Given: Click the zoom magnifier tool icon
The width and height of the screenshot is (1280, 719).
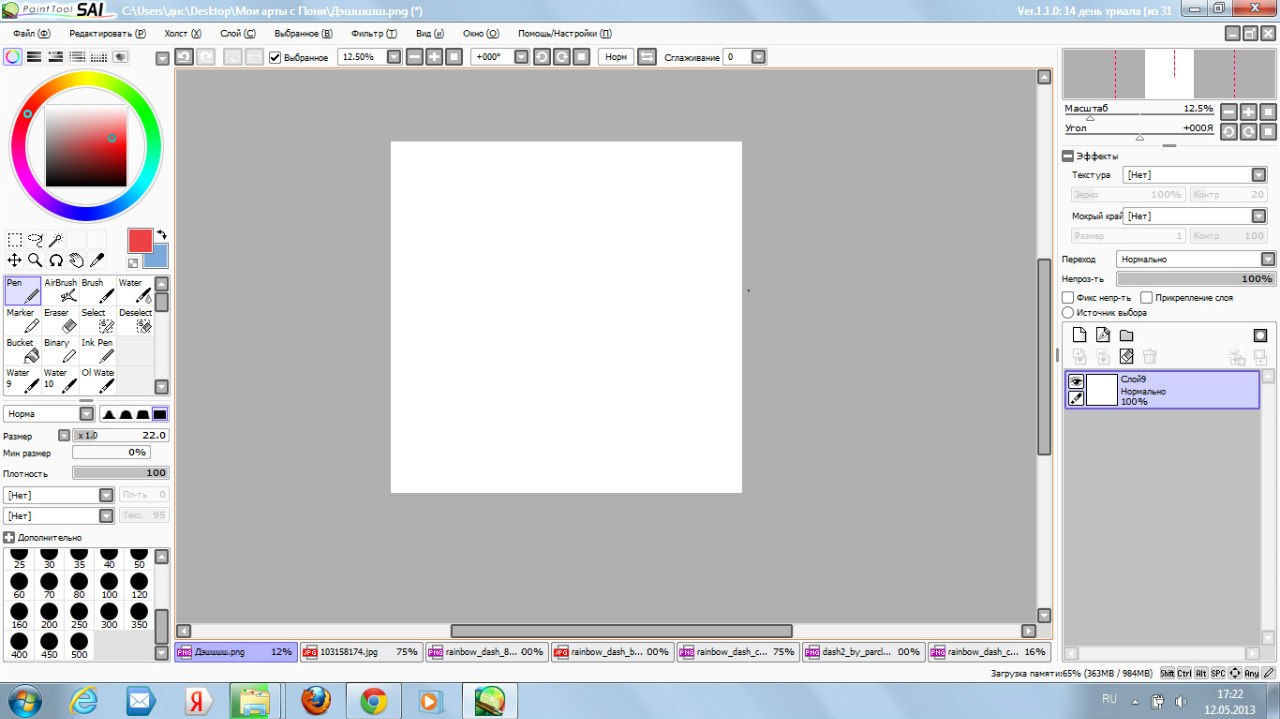Looking at the screenshot, I should click(x=35, y=260).
